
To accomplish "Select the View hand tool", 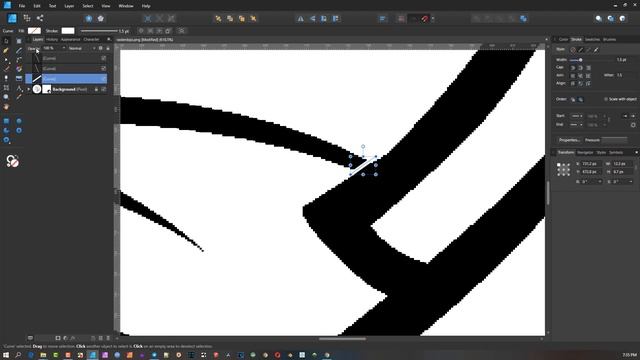I will click(x=6, y=107).
